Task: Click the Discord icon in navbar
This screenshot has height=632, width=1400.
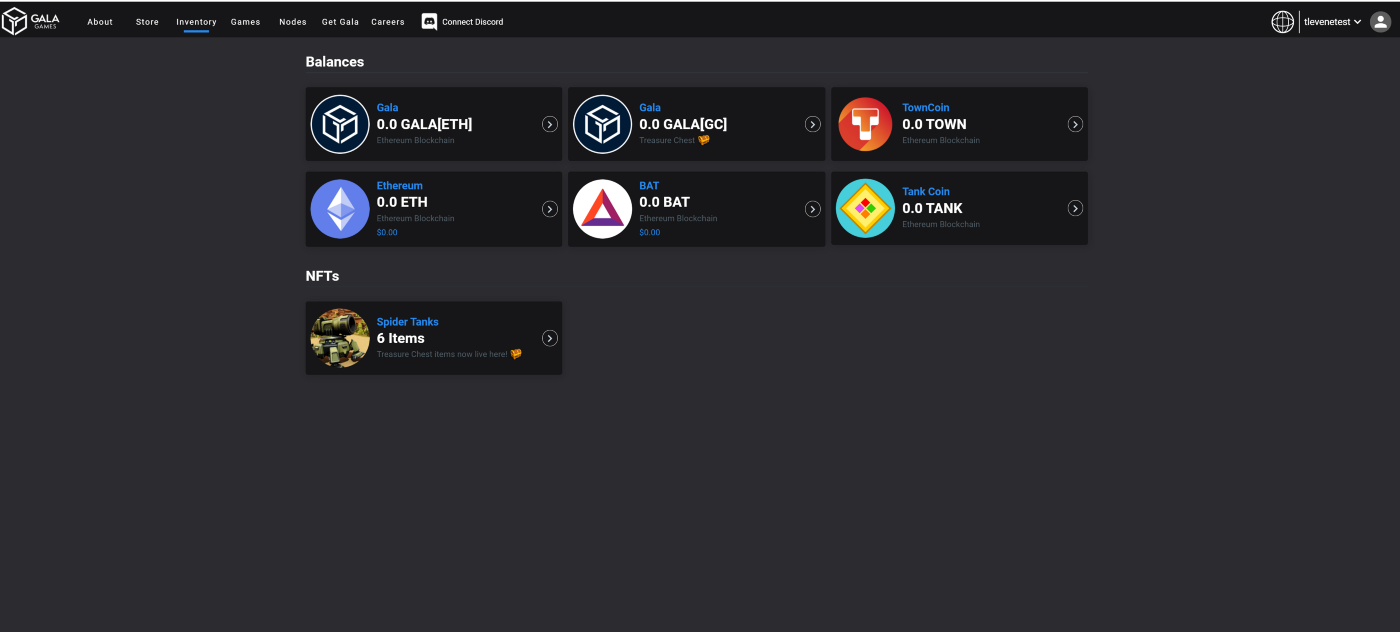Action: pyautogui.click(x=429, y=21)
